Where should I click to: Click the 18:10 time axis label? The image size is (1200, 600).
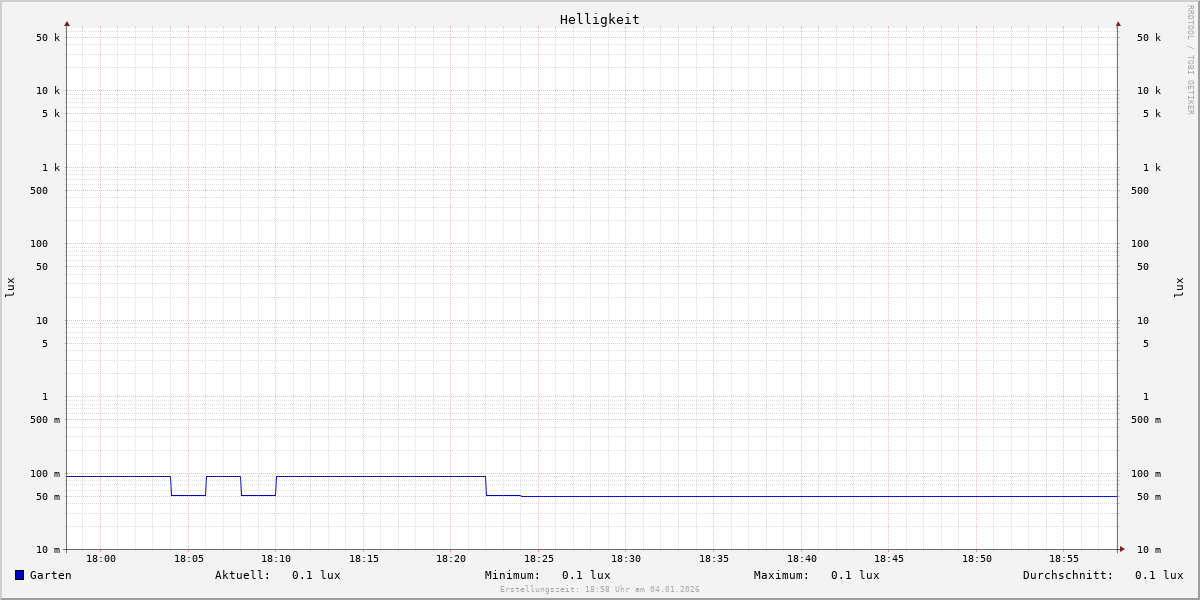coord(276,559)
